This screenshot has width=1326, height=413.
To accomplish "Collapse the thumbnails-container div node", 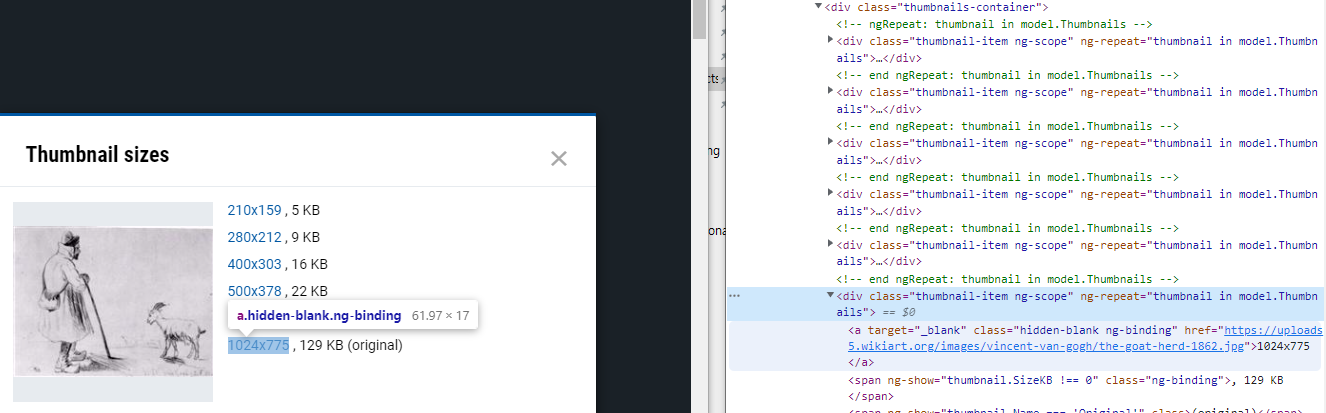I will click(x=820, y=7).
